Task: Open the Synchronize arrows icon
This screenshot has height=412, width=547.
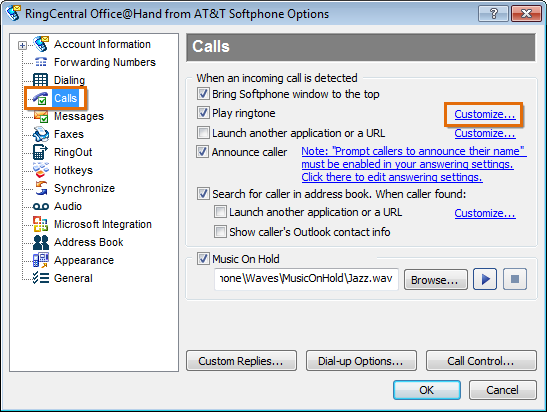Action: click(x=41, y=188)
